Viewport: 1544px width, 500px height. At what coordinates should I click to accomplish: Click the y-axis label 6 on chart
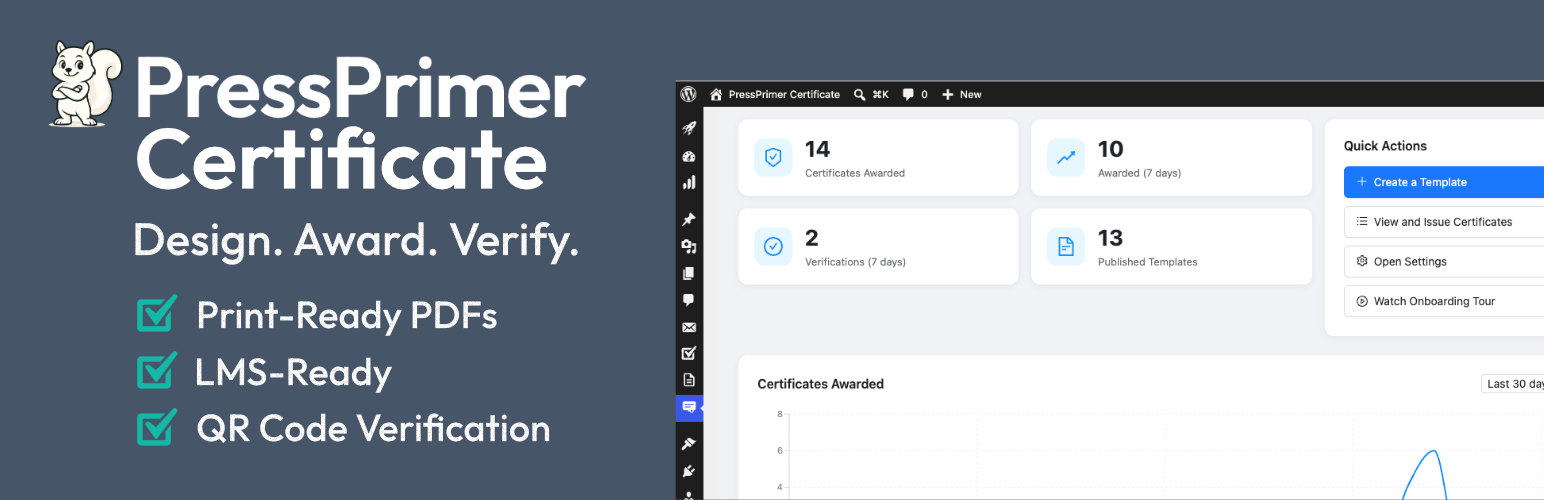coord(779,450)
